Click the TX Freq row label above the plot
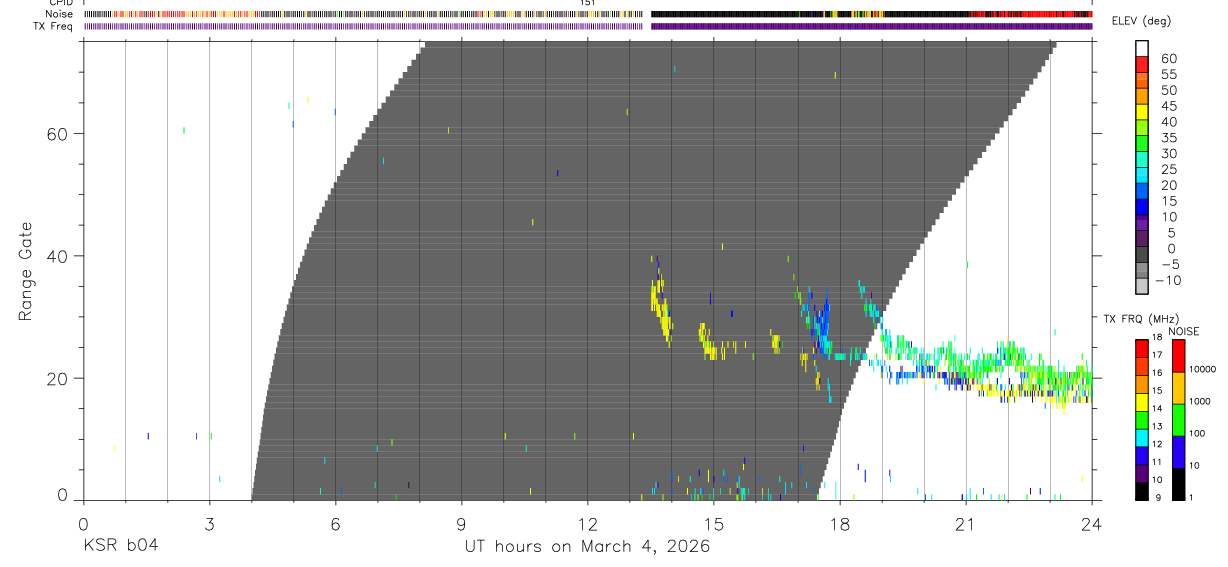The height and width of the screenshot is (567, 1228). click(x=54, y=26)
